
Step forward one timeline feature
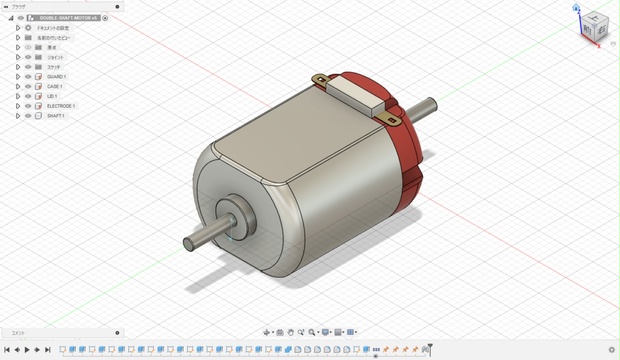click(37, 350)
